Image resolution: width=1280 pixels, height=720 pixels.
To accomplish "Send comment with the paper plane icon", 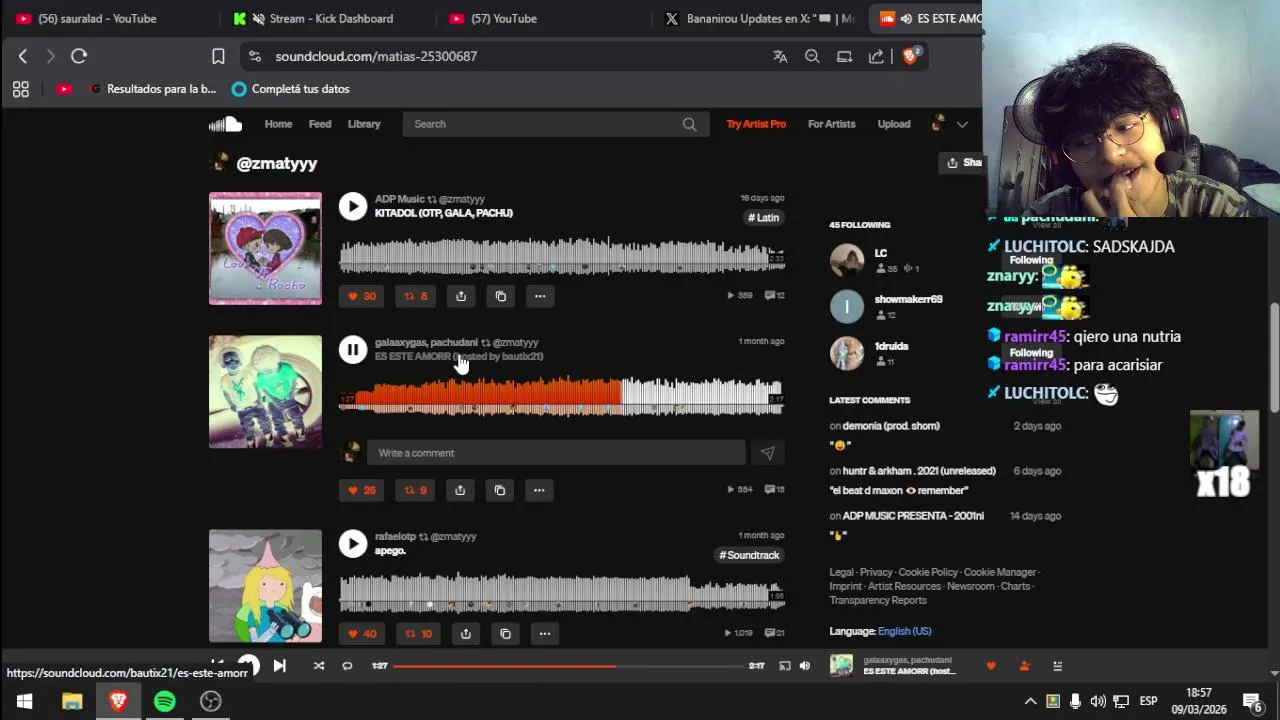I will pyautogui.click(x=767, y=453).
